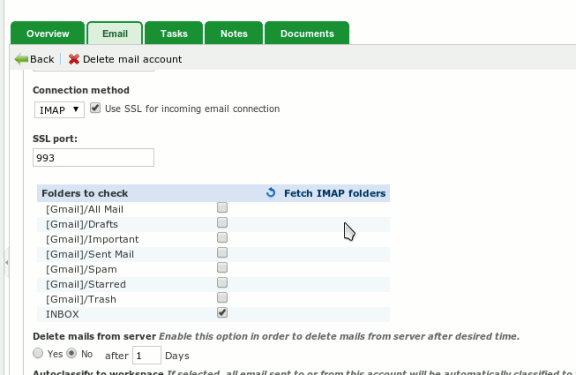Click the [Gmail]/Drafts folder label

pos(82,224)
